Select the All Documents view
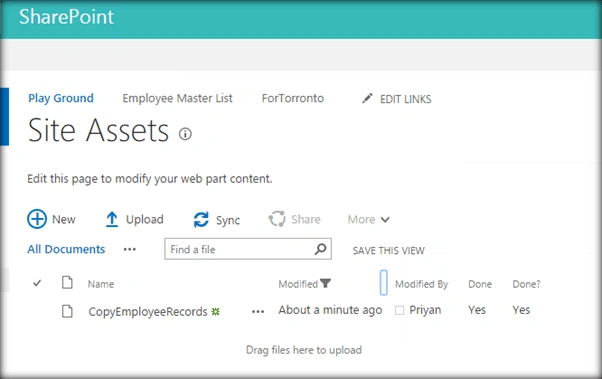Viewport: 602px width, 379px height. (66, 249)
